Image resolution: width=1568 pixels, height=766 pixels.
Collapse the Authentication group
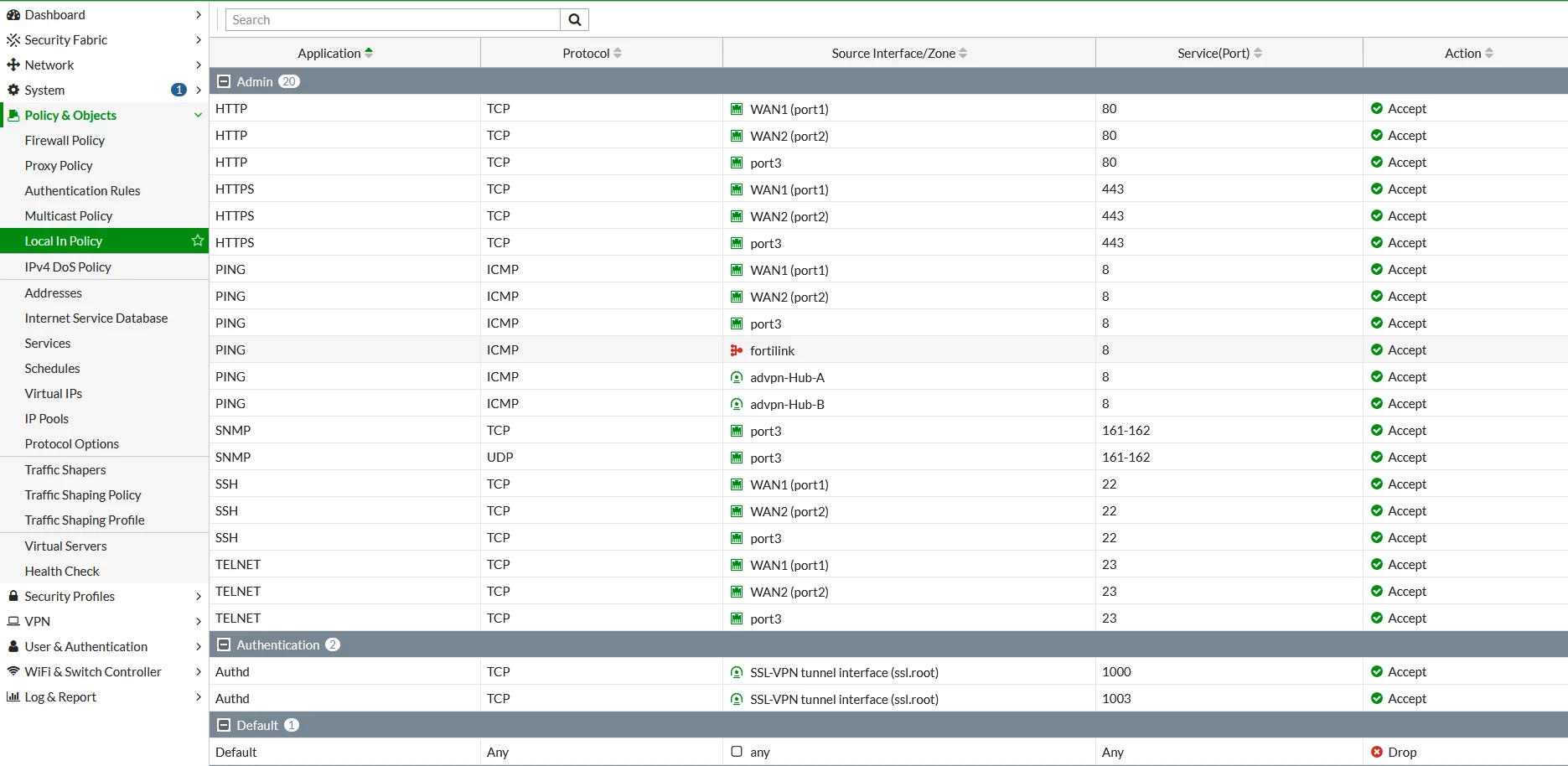(224, 644)
